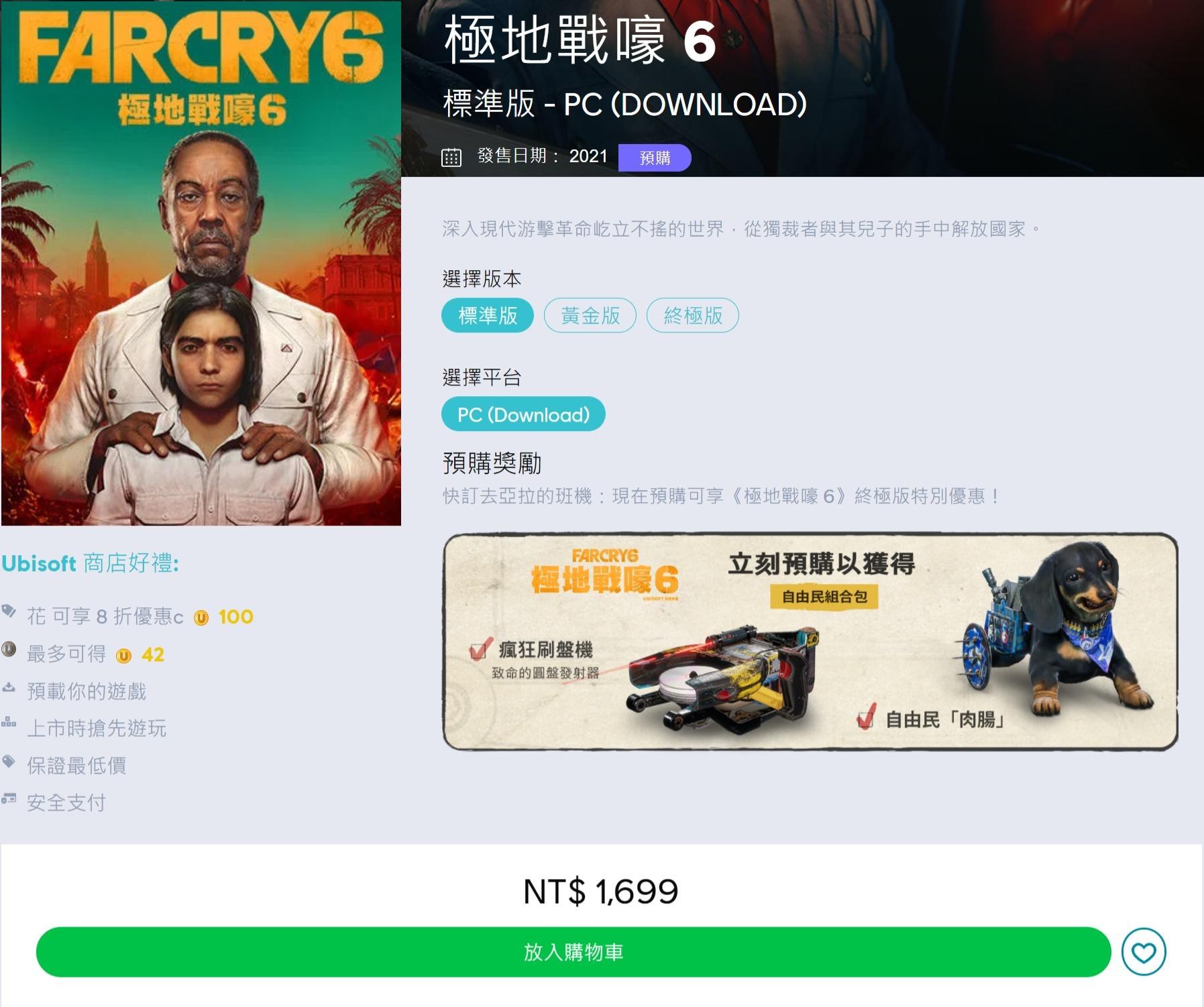Click the discount tag icon beside 8 折優惠
Viewport: 1204px width, 1007px height.
pyautogui.click(x=9, y=610)
